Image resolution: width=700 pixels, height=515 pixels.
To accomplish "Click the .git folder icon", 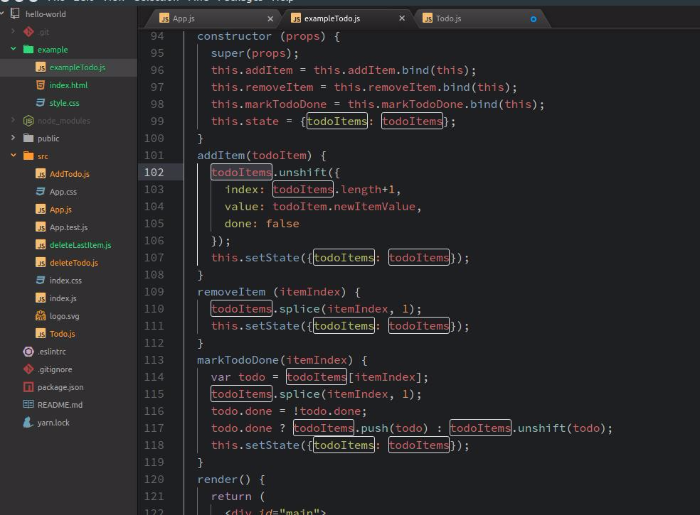I will 28,32.
